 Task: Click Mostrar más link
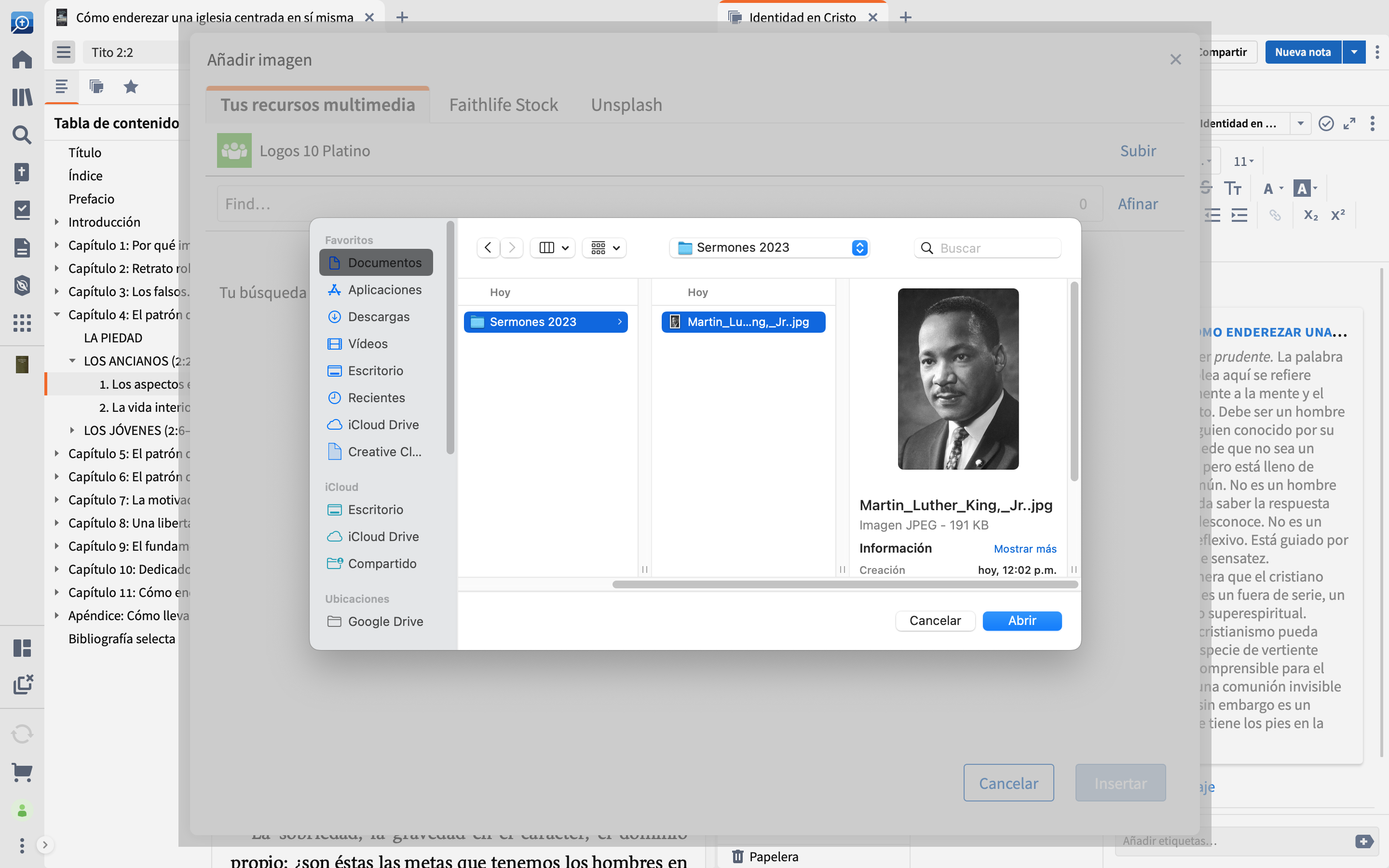tap(1024, 549)
